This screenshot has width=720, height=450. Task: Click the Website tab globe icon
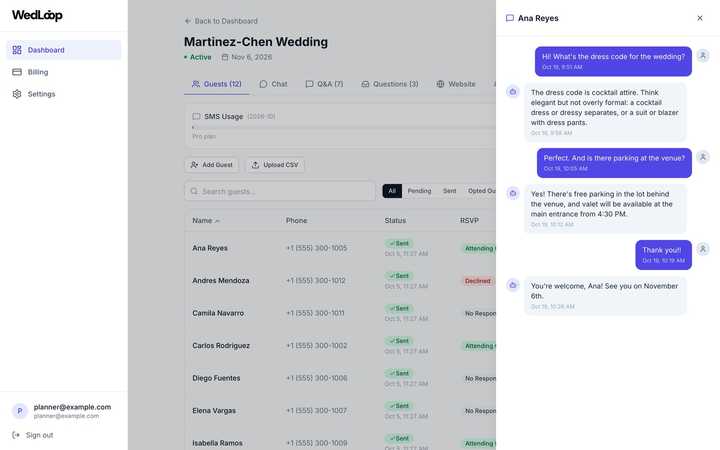[440, 84]
